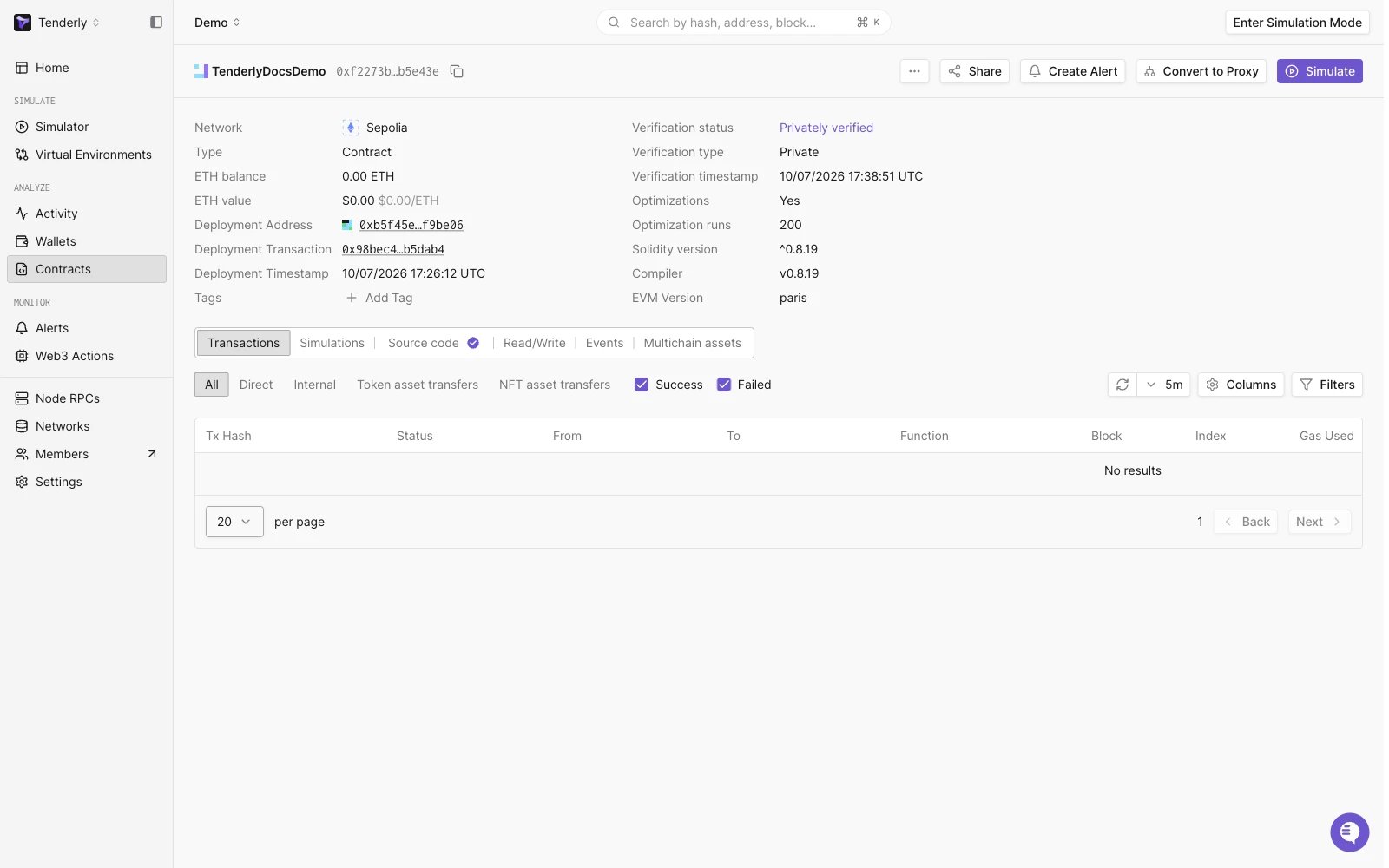Open Virtual Environments in the sidebar

pyautogui.click(x=87, y=155)
